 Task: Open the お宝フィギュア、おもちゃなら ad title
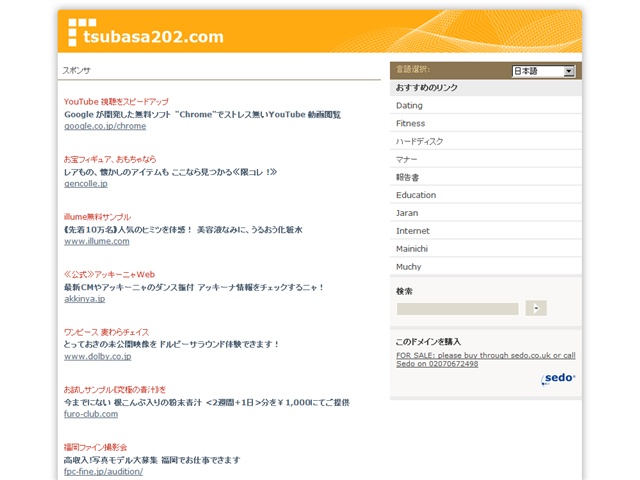click(110, 159)
